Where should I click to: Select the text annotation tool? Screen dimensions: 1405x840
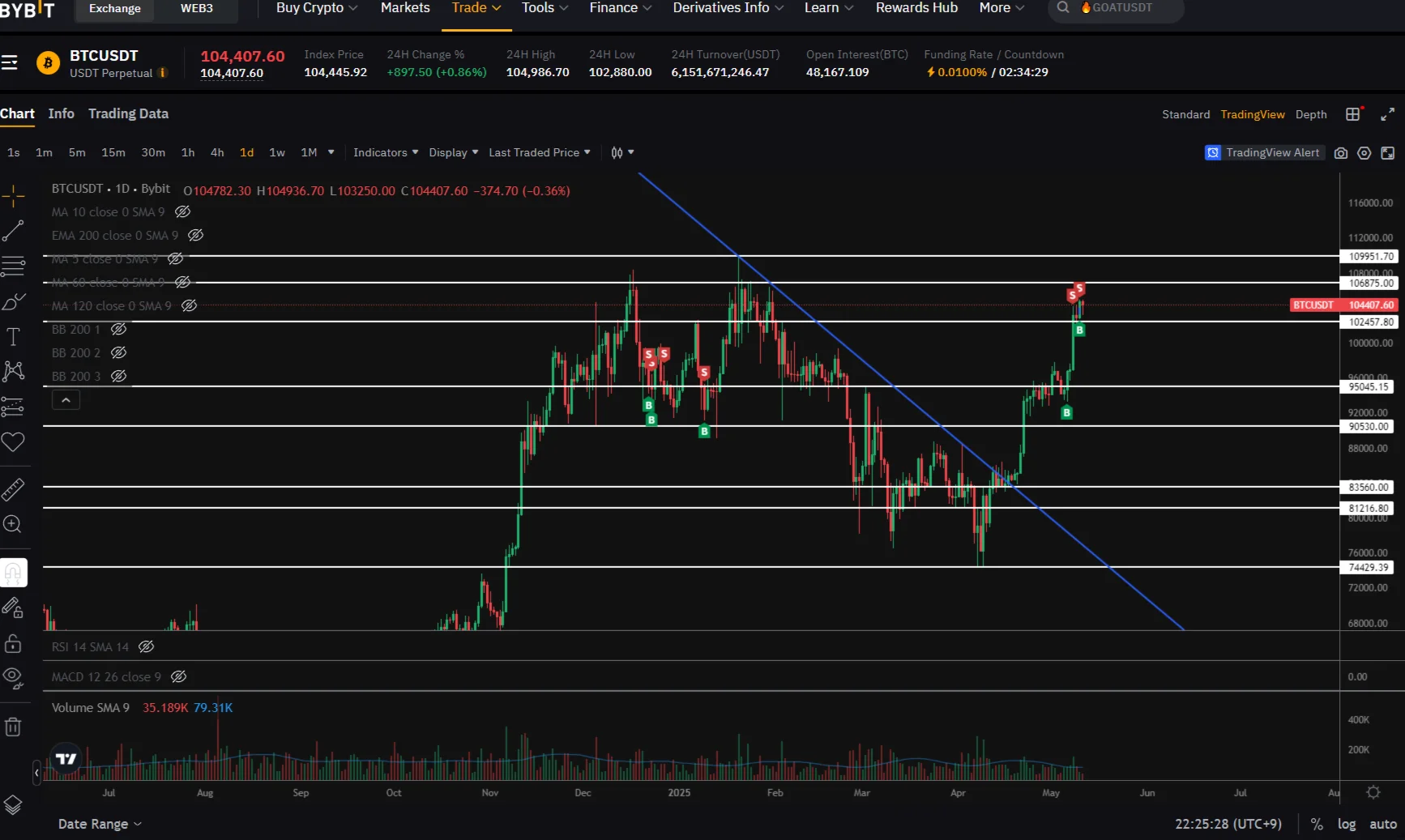click(13, 337)
